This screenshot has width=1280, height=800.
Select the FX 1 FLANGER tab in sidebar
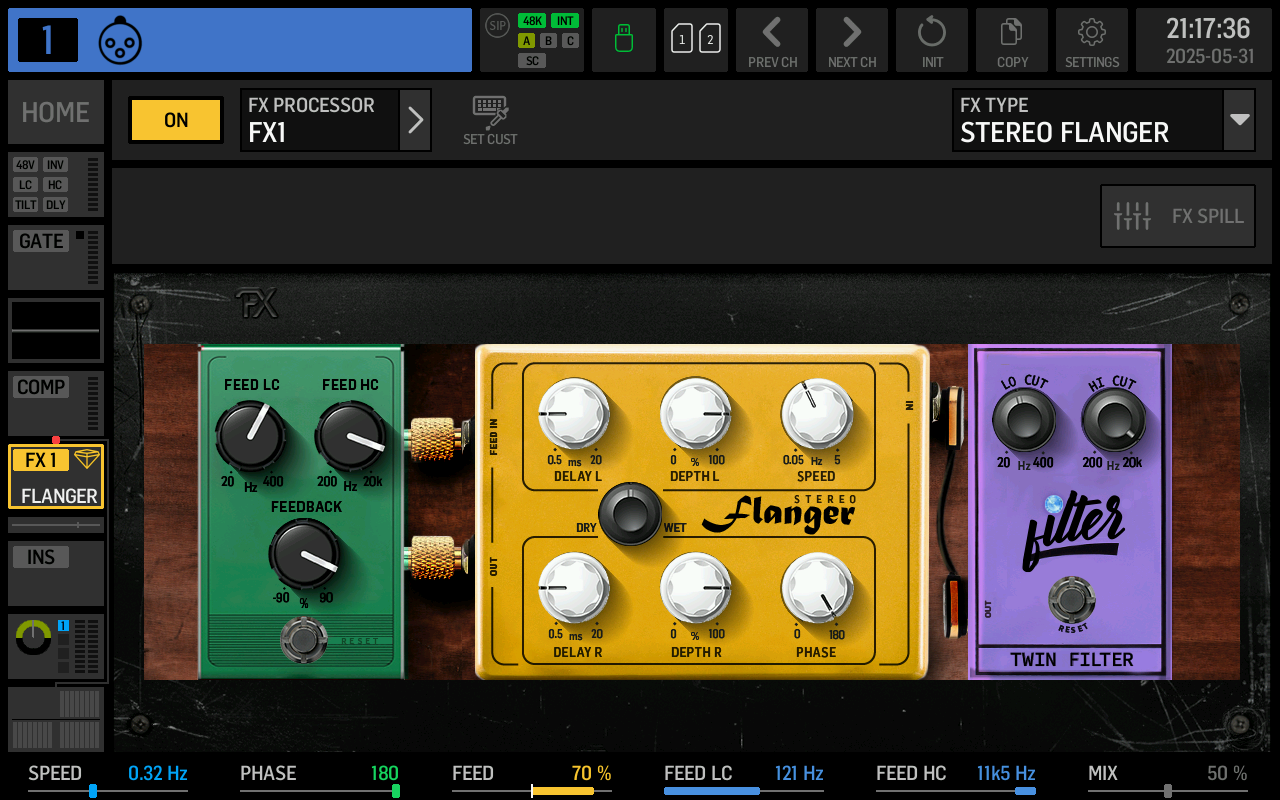pyautogui.click(x=55, y=478)
